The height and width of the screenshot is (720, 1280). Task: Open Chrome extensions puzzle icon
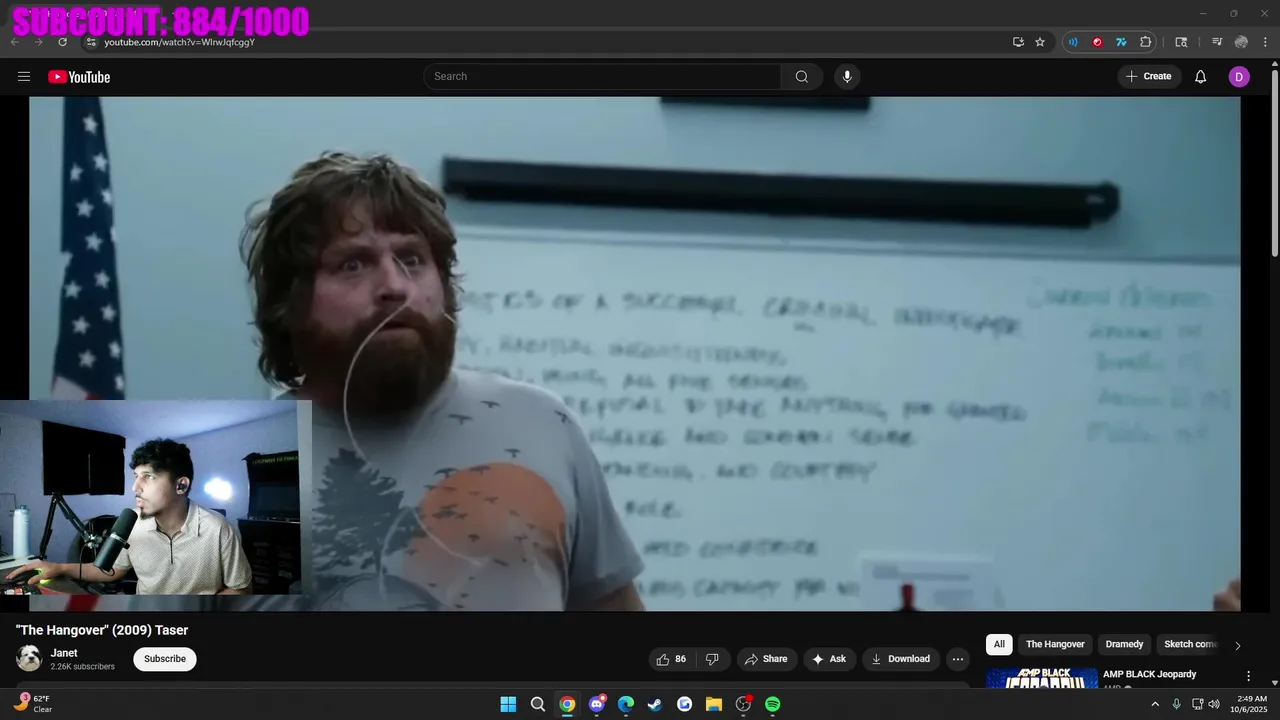tap(1145, 42)
